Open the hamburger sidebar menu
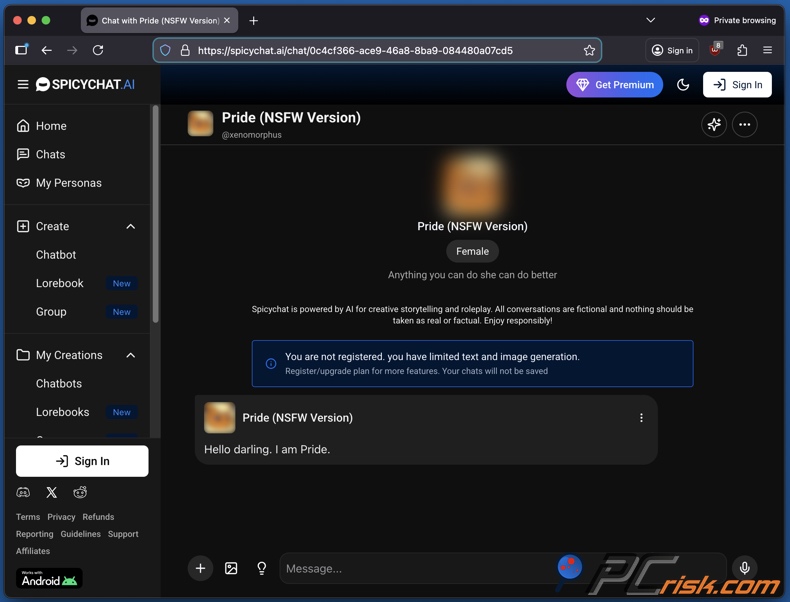The height and width of the screenshot is (602, 790). [22, 85]
